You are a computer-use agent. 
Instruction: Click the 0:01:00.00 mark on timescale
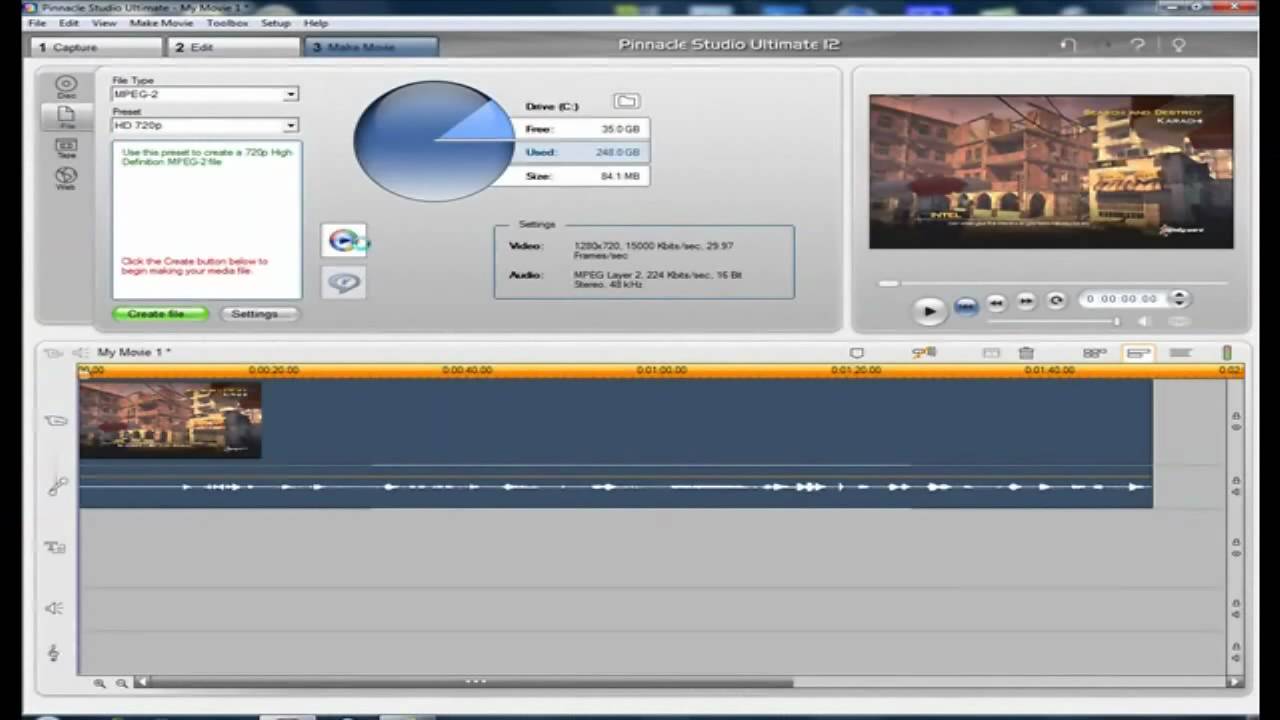pos(661,370)
